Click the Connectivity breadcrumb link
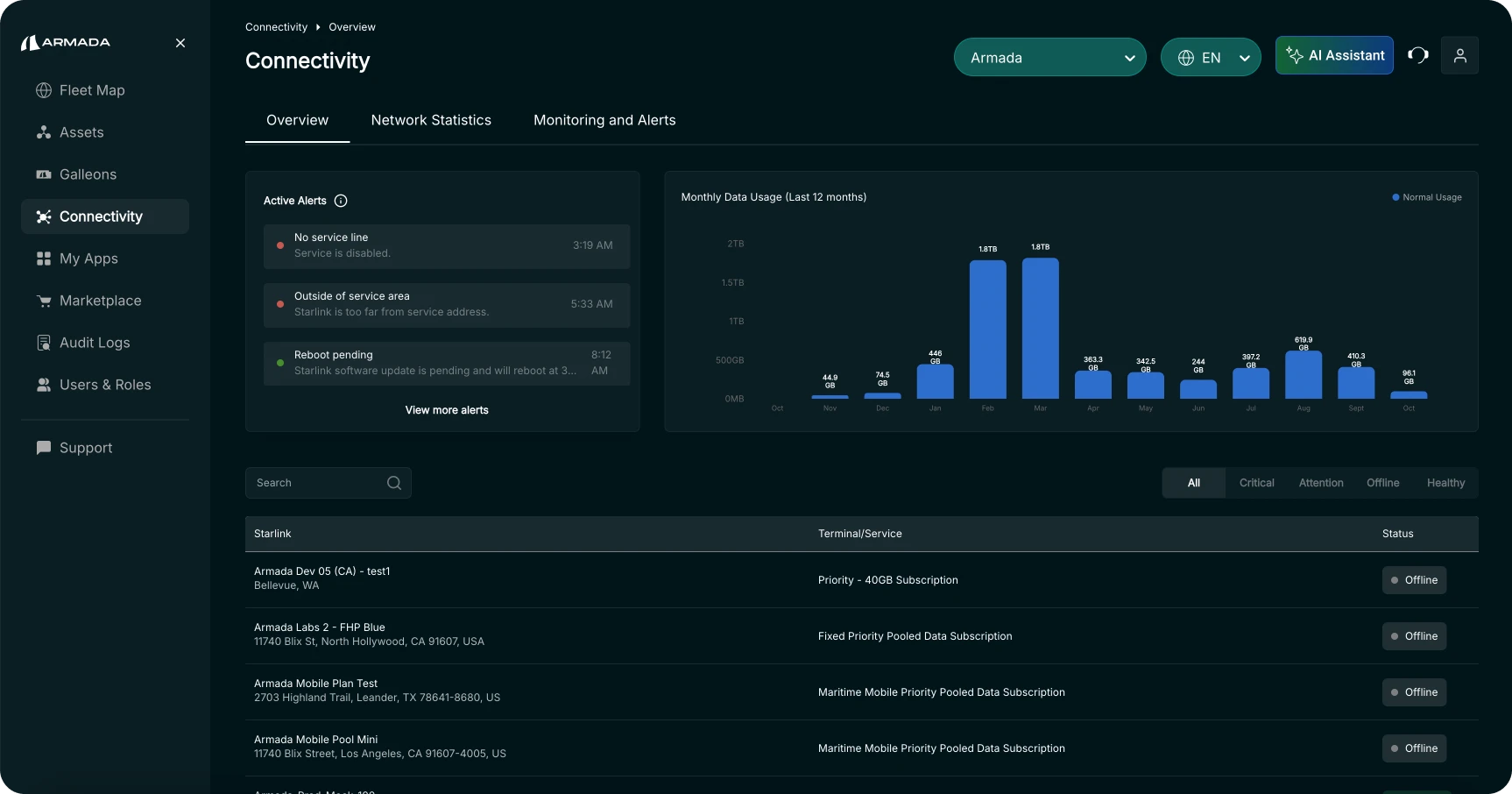Image resolution: width=1512 pixels, height=794 pixels. click(276, 27)
